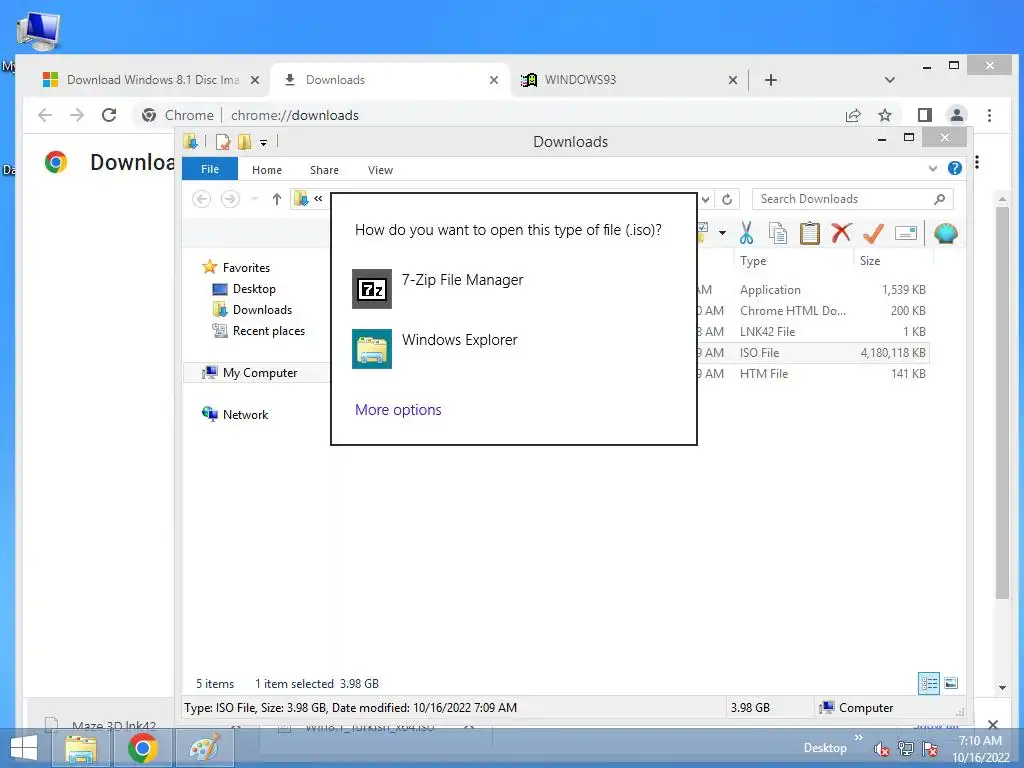Open Chrome tab search chevron
The image size is (1024, 768).
point(889,80)
